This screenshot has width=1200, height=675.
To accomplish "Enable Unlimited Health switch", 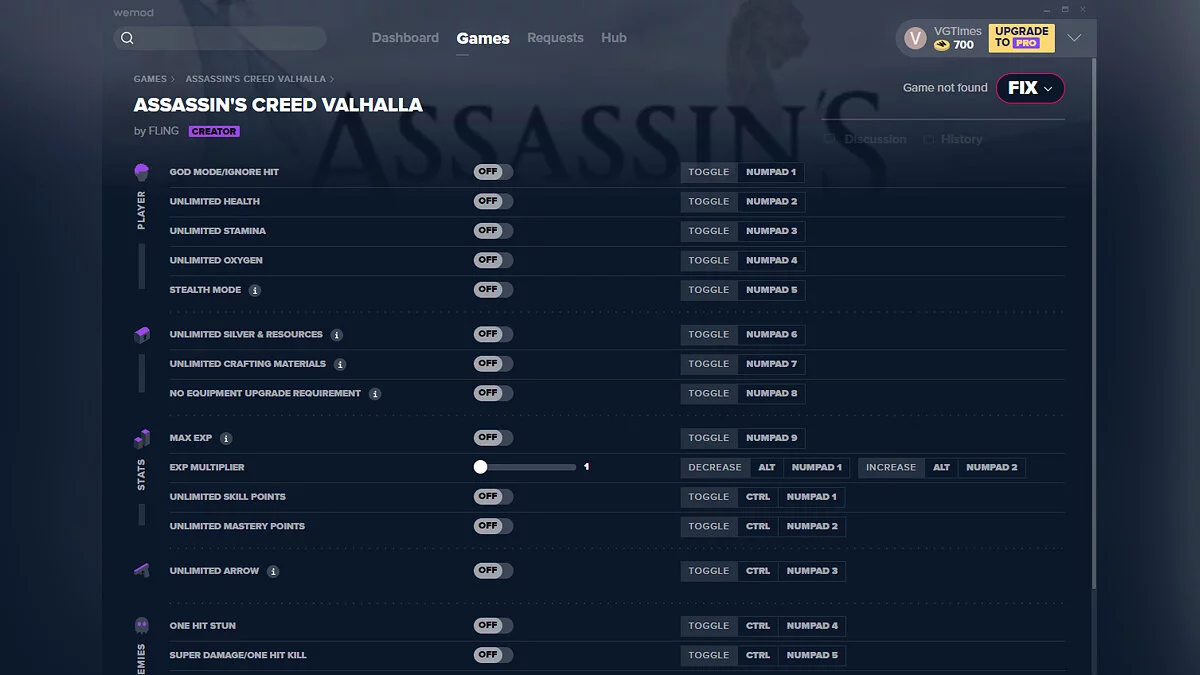I will tap(493, 201).
